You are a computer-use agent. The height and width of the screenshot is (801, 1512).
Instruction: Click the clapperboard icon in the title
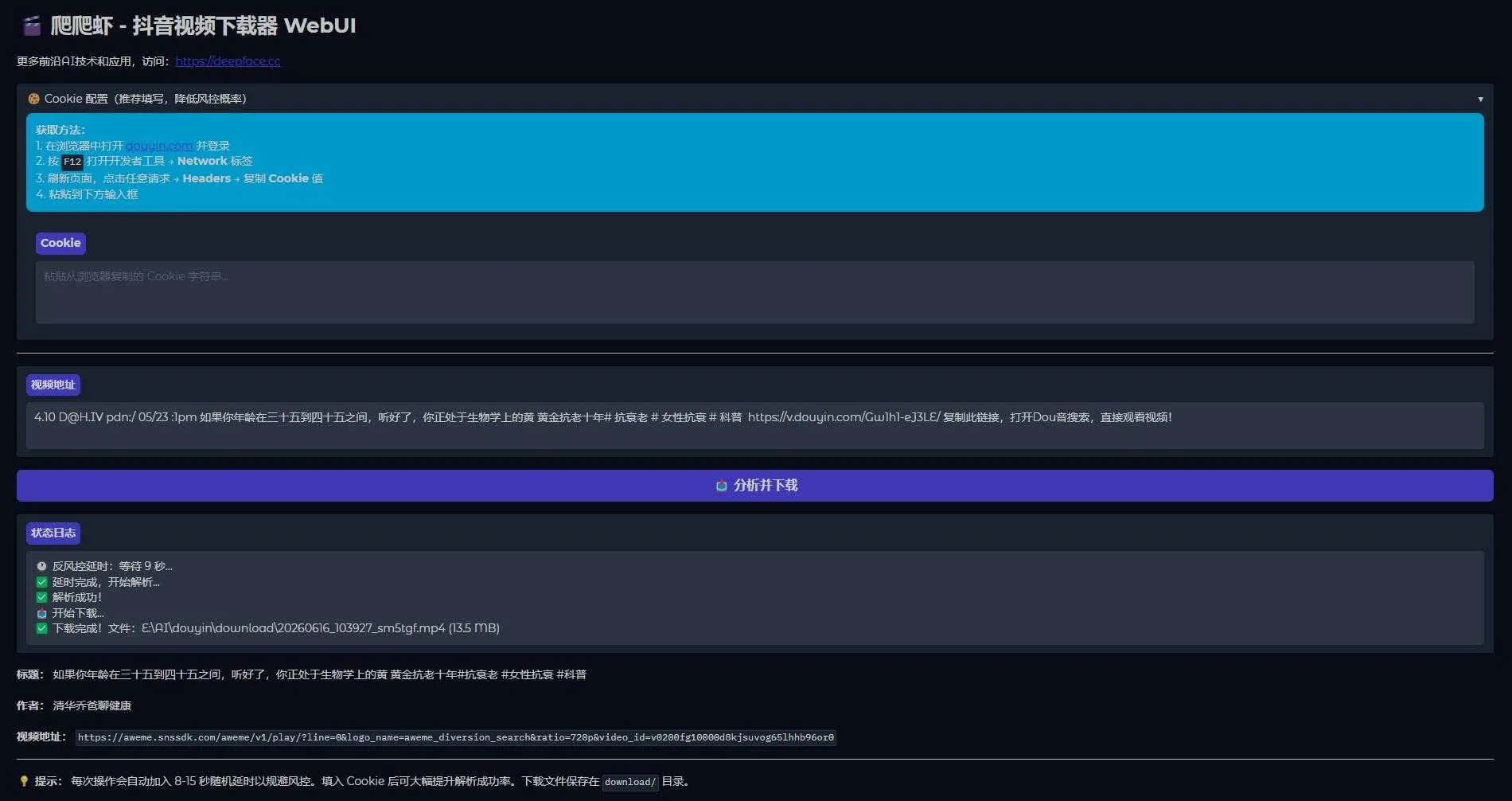32,26
